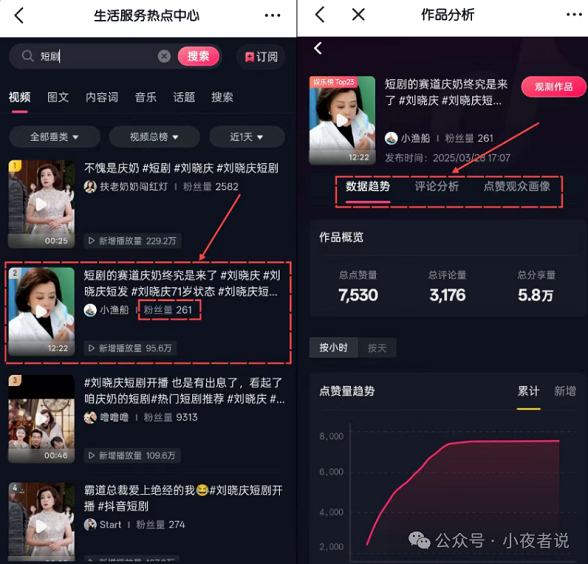The width and height of the screenshot is (588, 564).
Task: Play the 娱乐榜 Top23 video thumbnail
Action: [x=342, y=120]
